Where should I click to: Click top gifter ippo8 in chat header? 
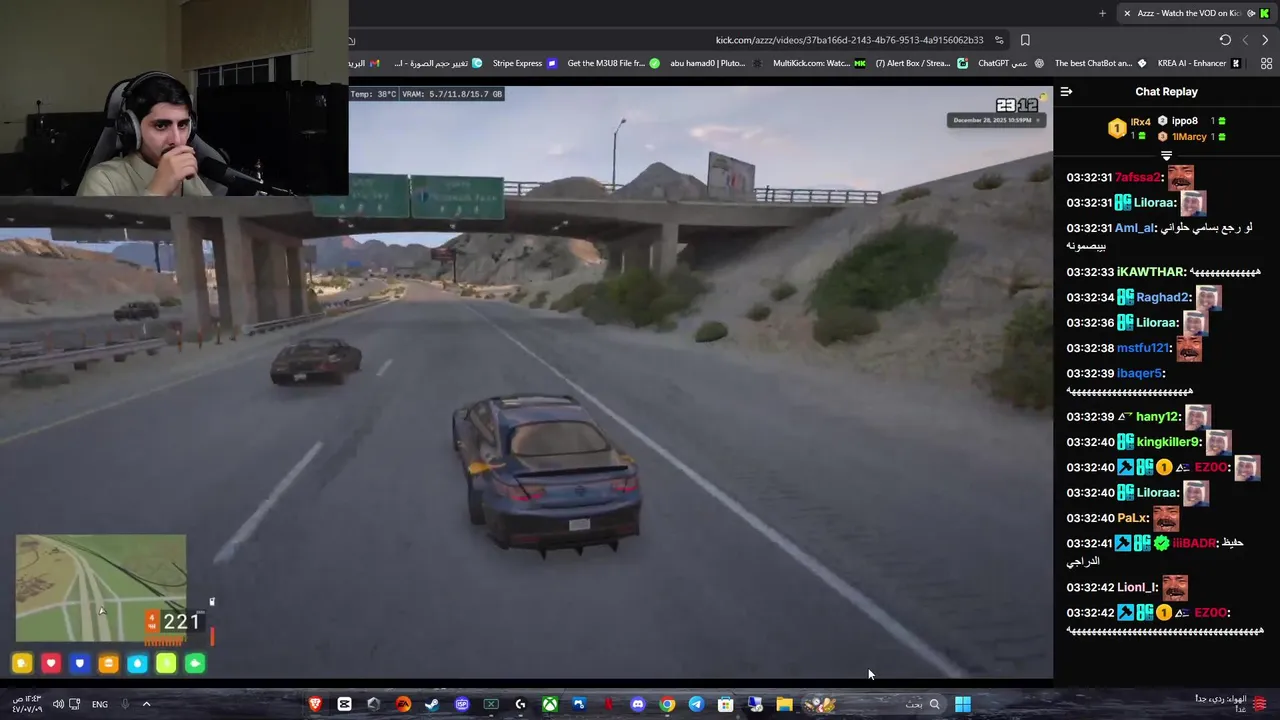(1185, 121)
